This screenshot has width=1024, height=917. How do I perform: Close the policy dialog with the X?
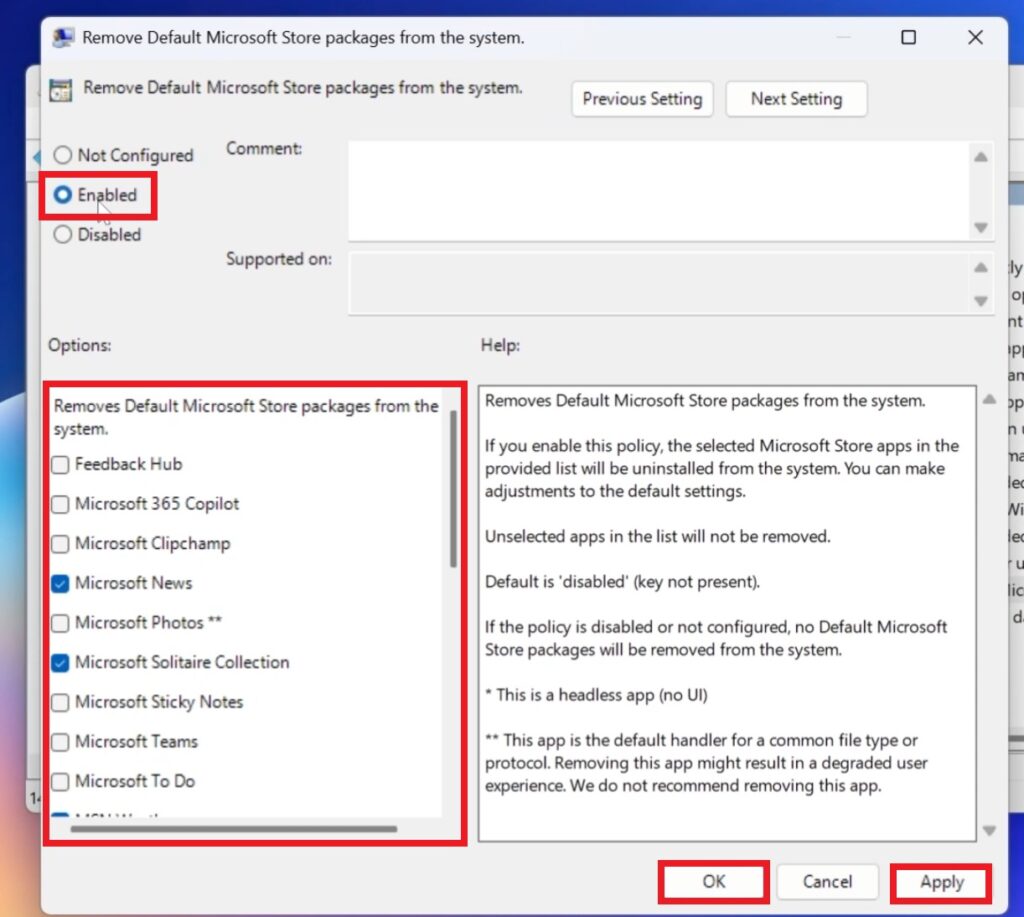point(975,38)
